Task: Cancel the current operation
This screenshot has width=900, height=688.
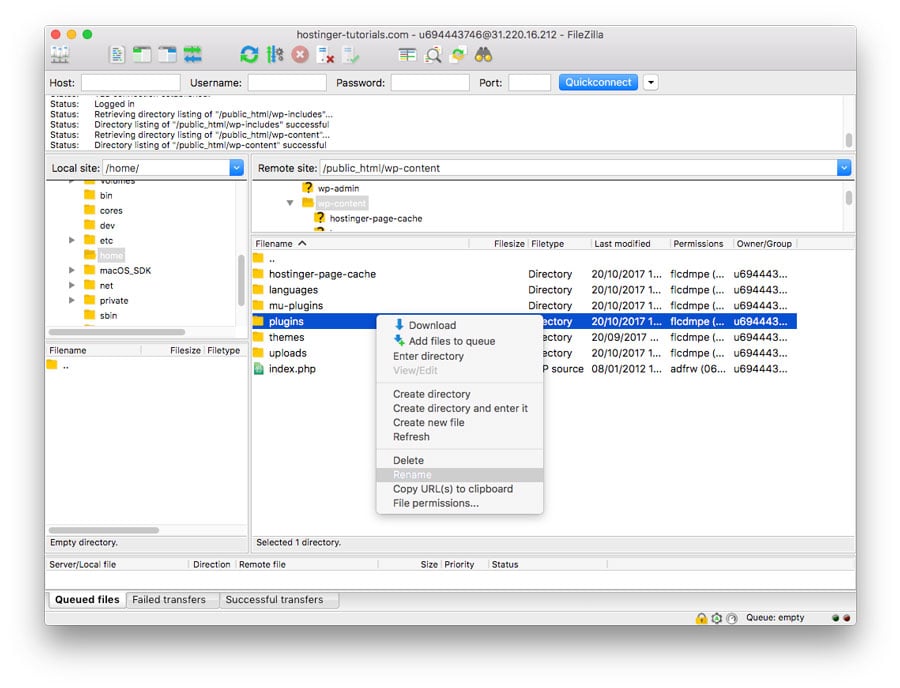Action: pos(300,55)
